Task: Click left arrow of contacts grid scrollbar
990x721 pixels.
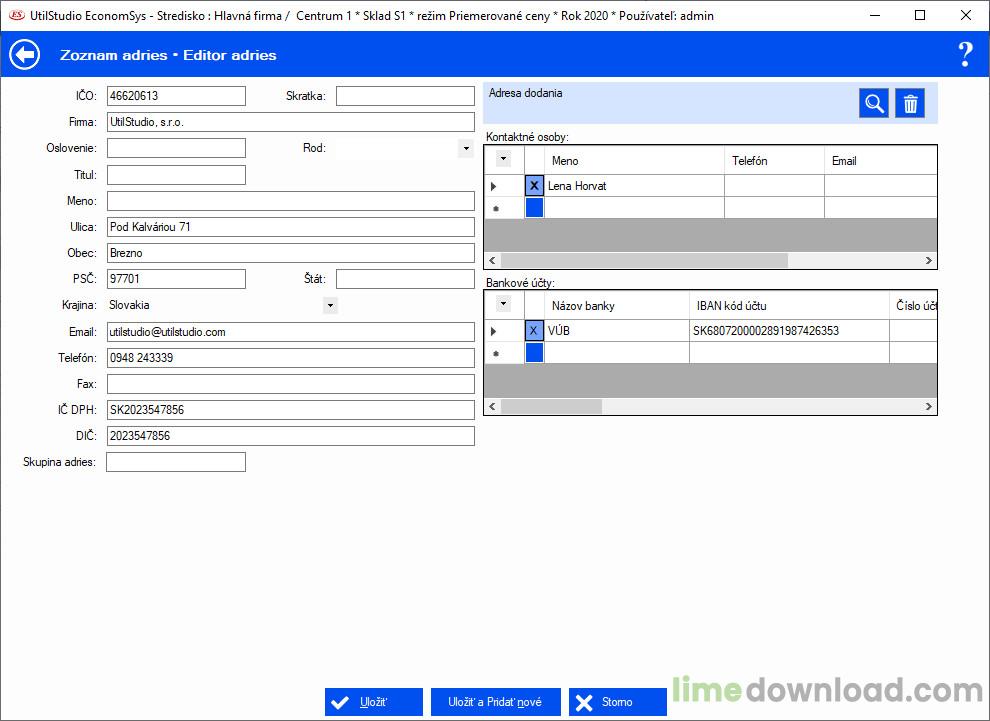Action: click(492, 260)
